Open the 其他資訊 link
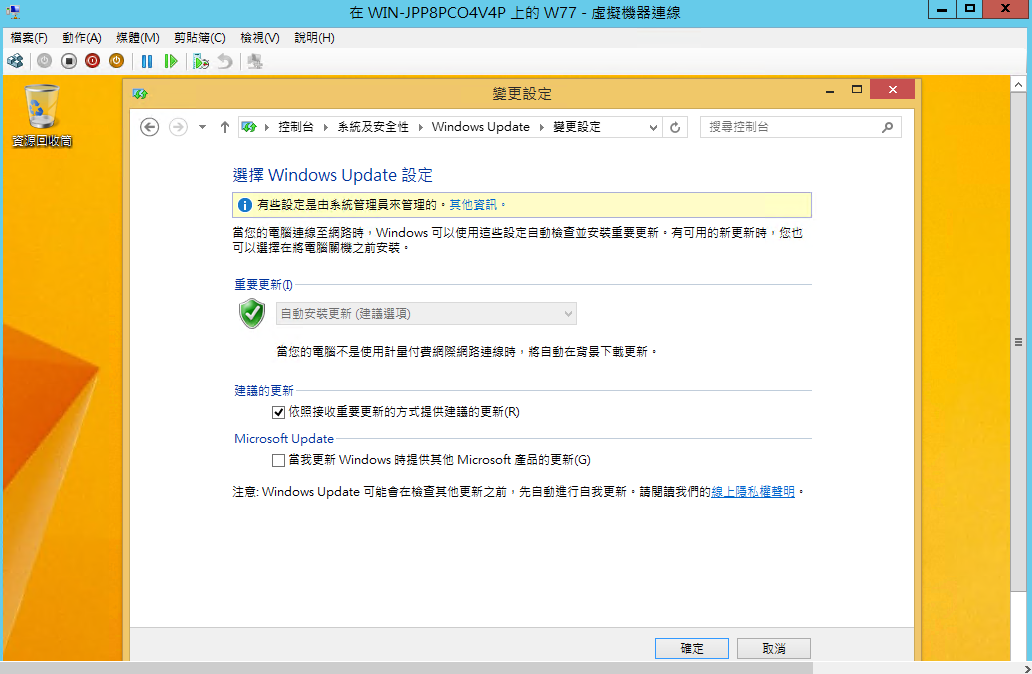Viewport: 1032px width, 674px height. [473, 205]
